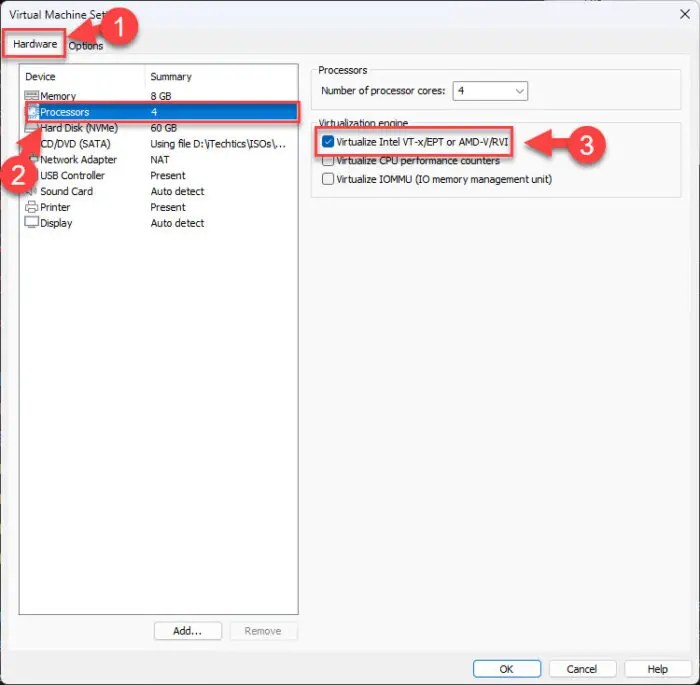
Task: Click the Memory device icon
Action: [31, 96]
